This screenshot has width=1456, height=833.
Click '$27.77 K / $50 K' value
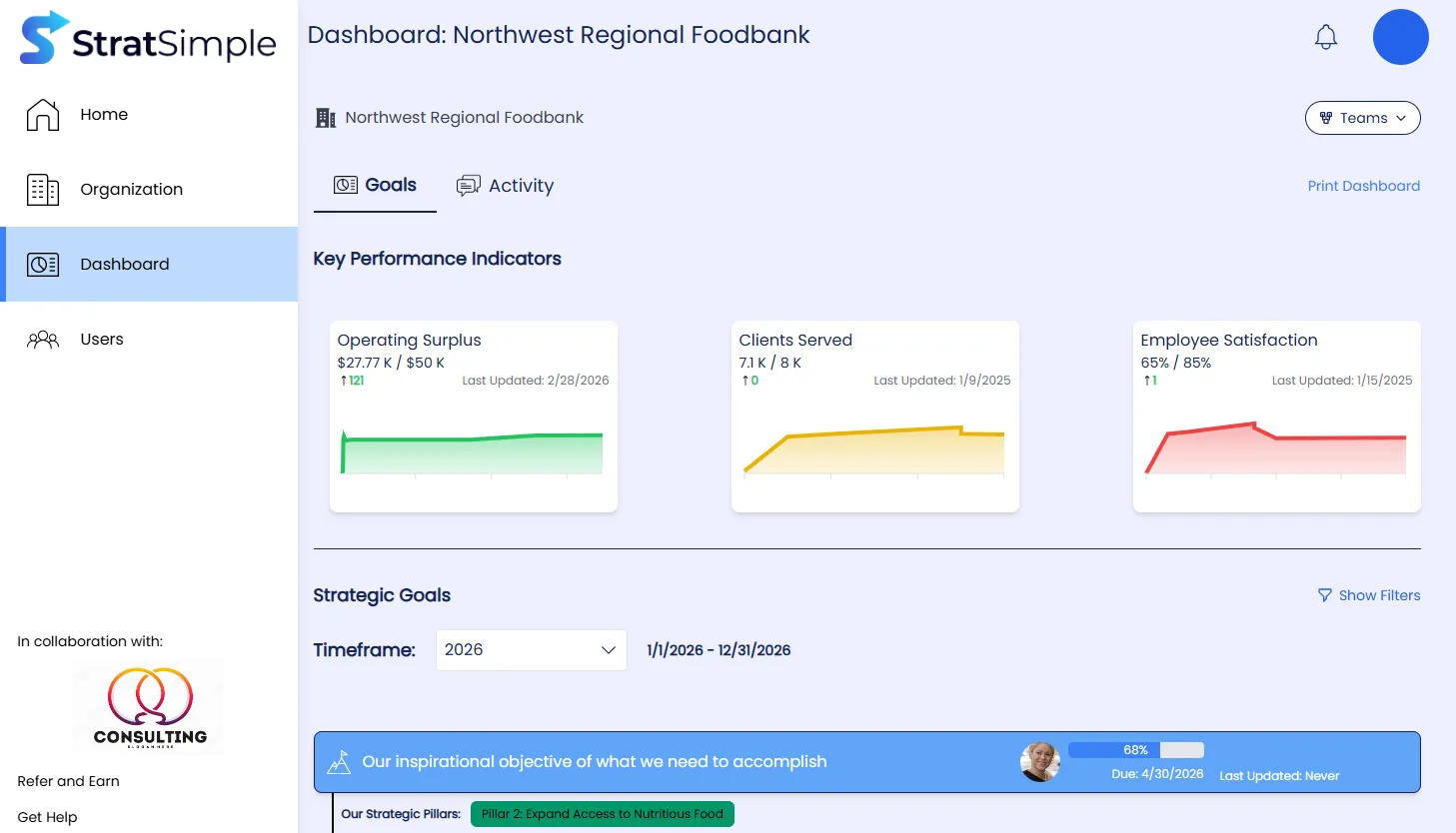(391, 363)
